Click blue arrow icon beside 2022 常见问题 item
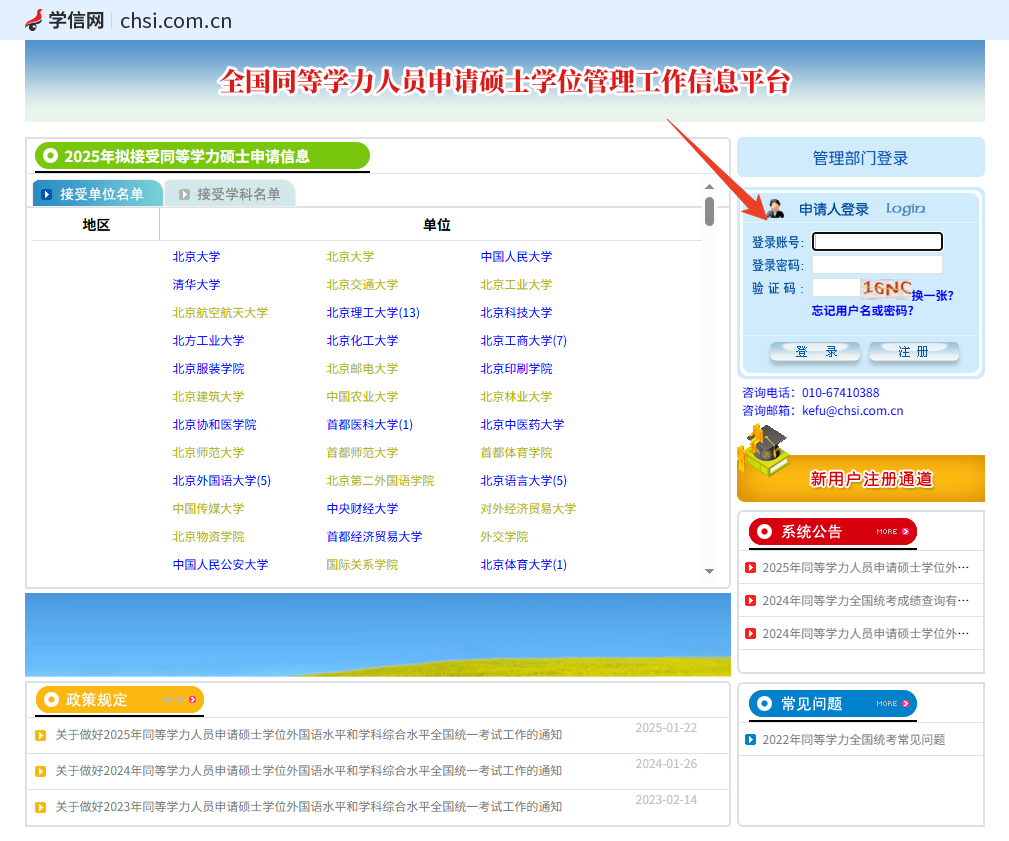The width and height of the screenshot is (1009, 841). 750,740
